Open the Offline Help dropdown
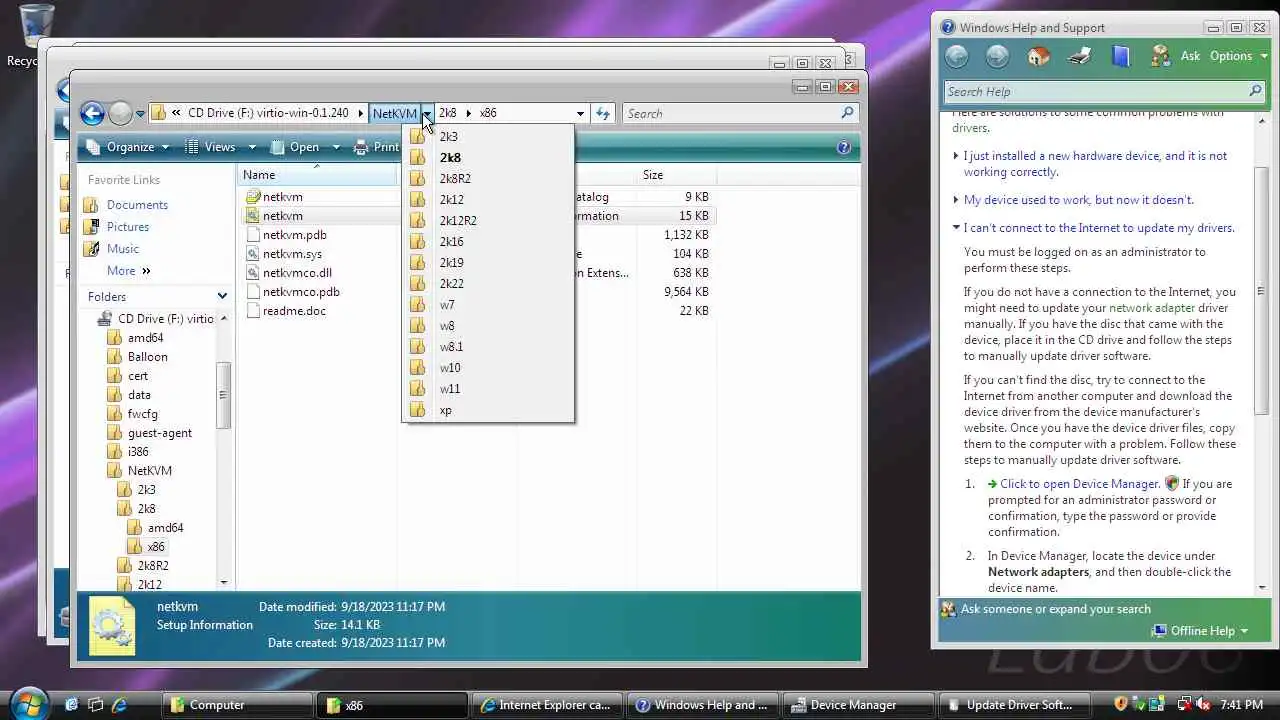1280x720 pixels. coord(1200,631)
